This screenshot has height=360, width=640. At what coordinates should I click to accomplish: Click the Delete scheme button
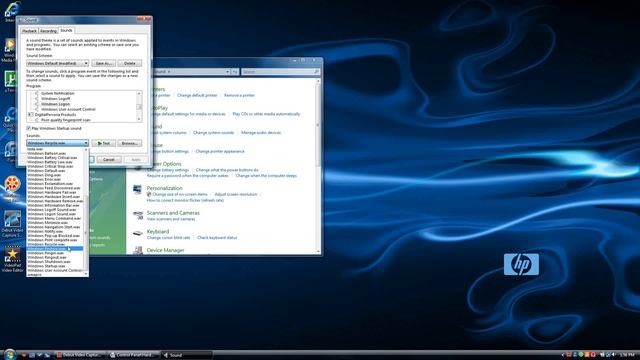click(x=130, y=63)
